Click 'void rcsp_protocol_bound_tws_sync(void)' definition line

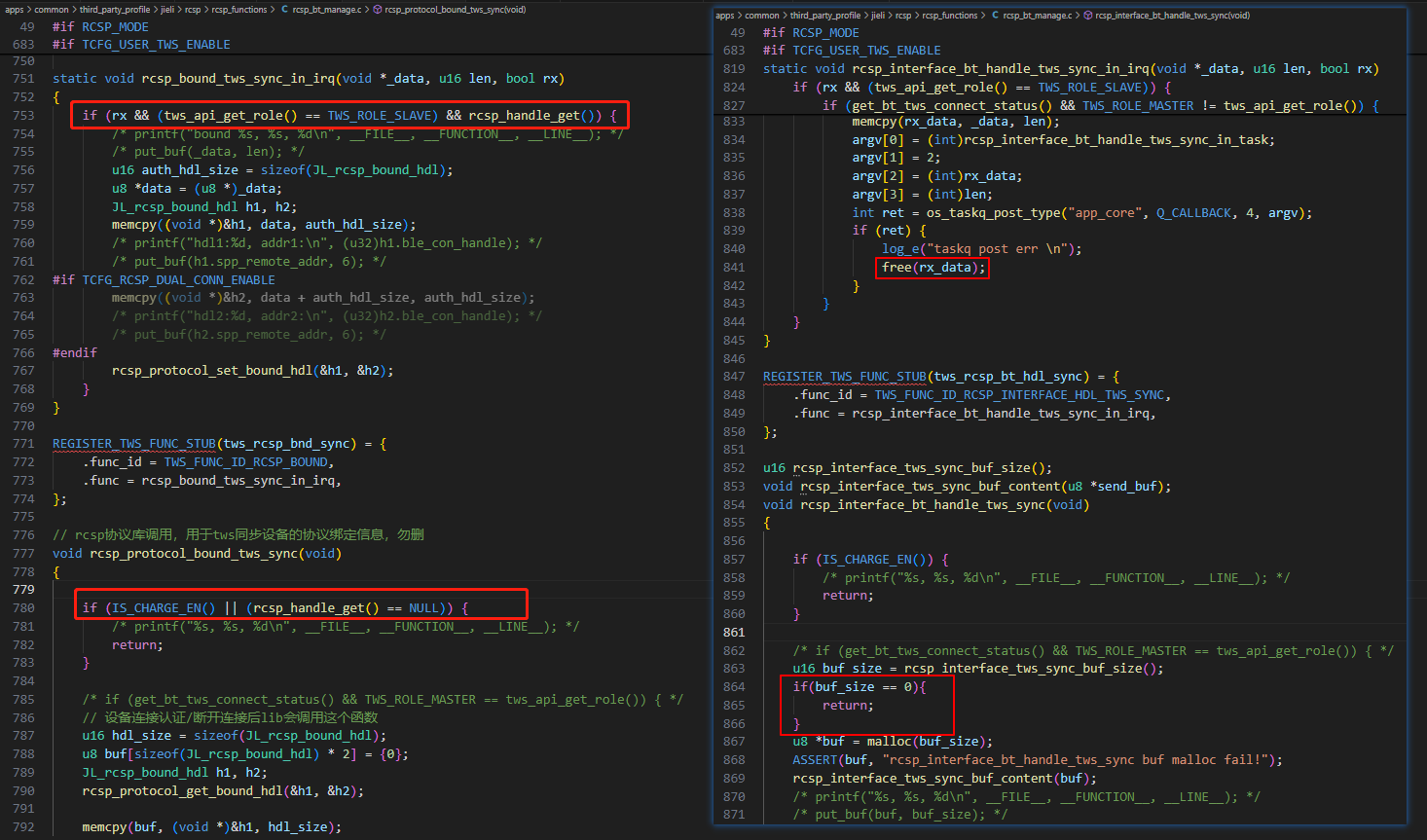[197, 553]
